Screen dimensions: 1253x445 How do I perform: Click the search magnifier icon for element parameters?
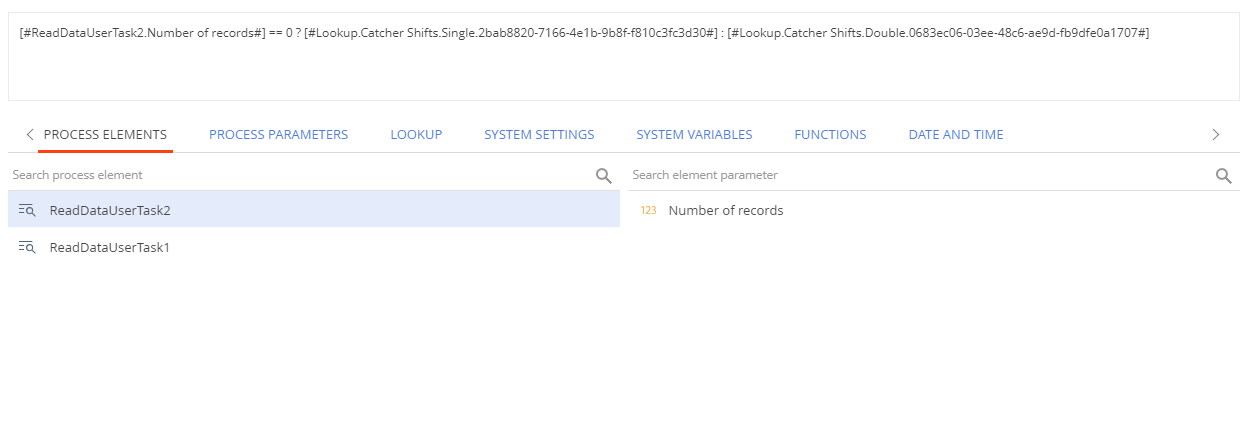(x=1223, y=176)
